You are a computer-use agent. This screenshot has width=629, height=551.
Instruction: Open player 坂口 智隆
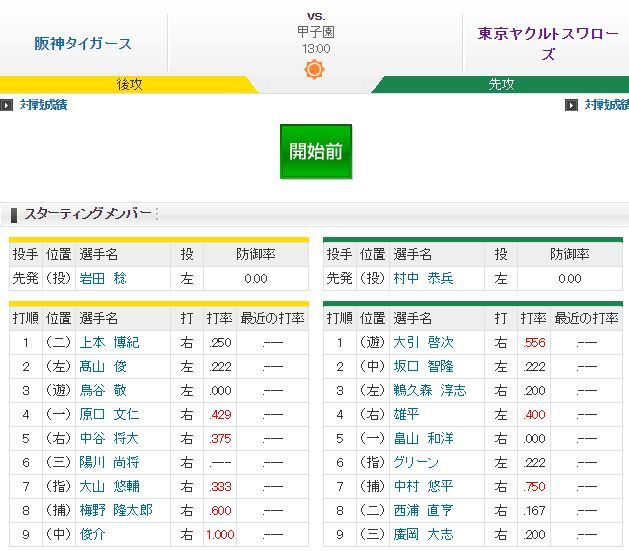(423, 367)
